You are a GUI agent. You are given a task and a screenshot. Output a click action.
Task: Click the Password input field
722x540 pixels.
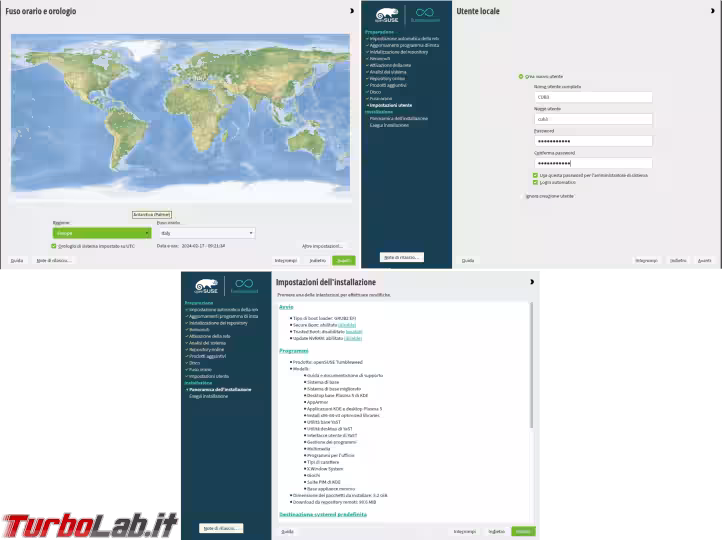(x=593, y=141)
